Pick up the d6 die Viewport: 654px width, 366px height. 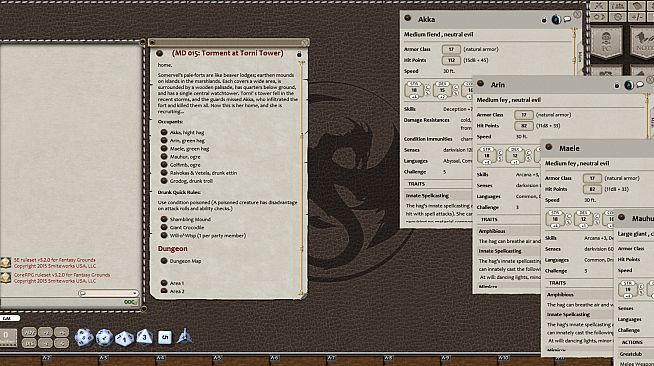click(165, 337)
